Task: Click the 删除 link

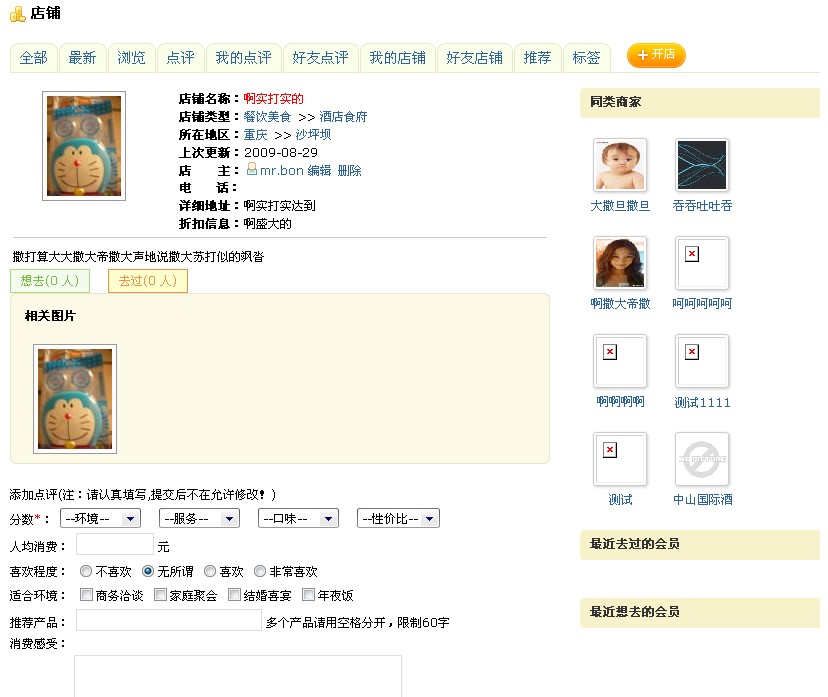Action: coord(350,171)
